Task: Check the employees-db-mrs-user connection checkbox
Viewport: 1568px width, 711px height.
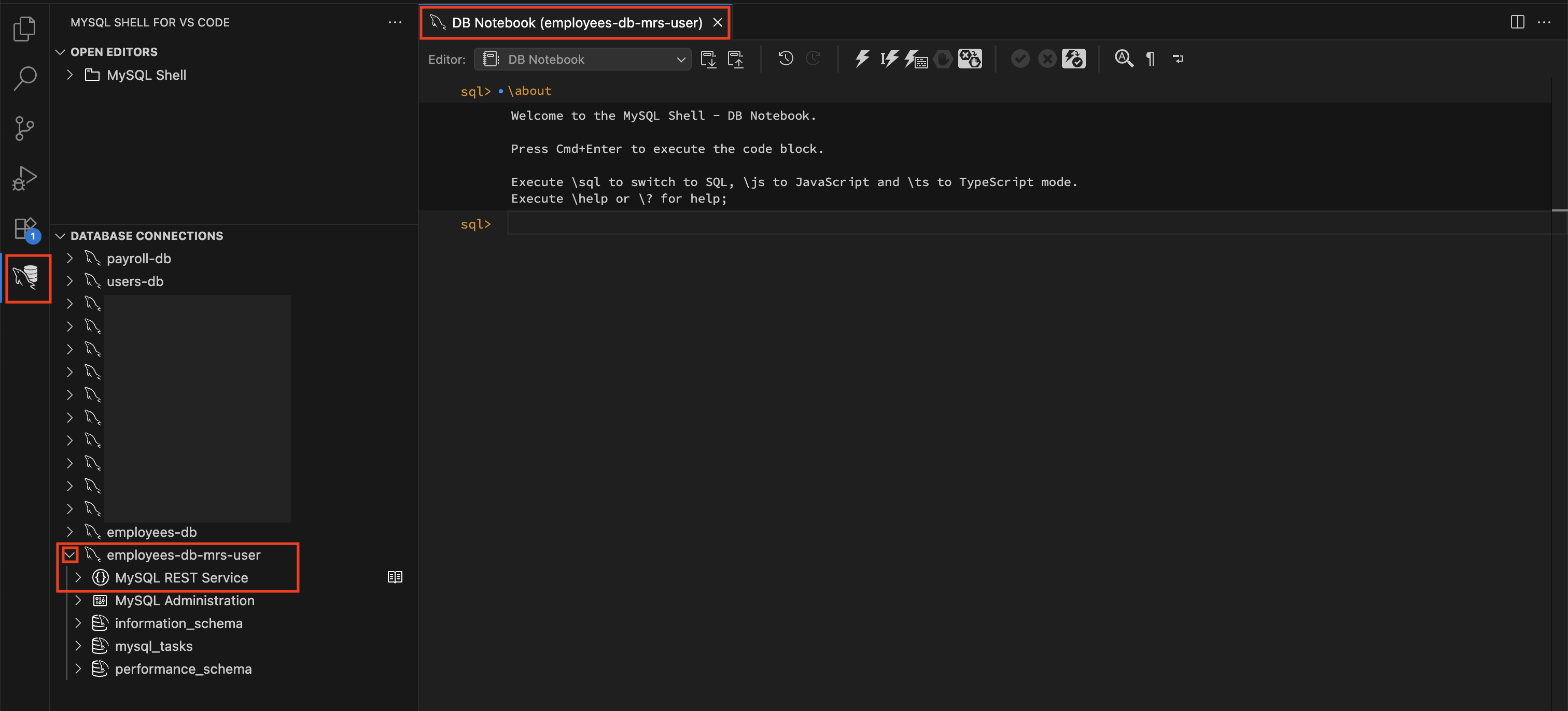Action: point(69,554)
